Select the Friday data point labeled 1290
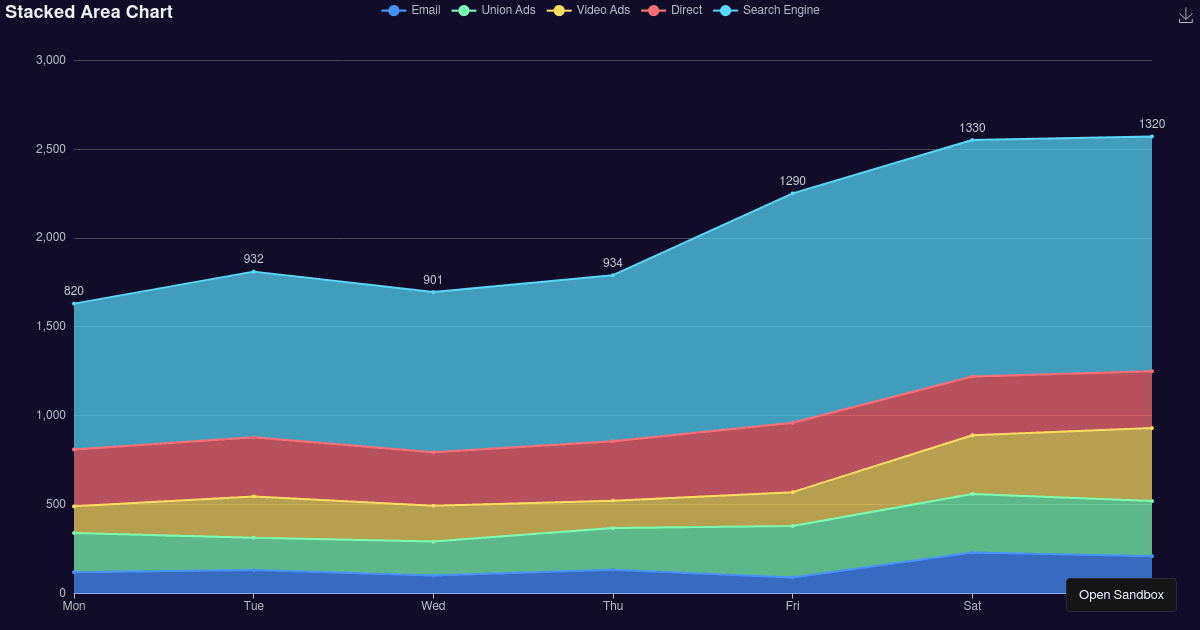 pos(792,193)
